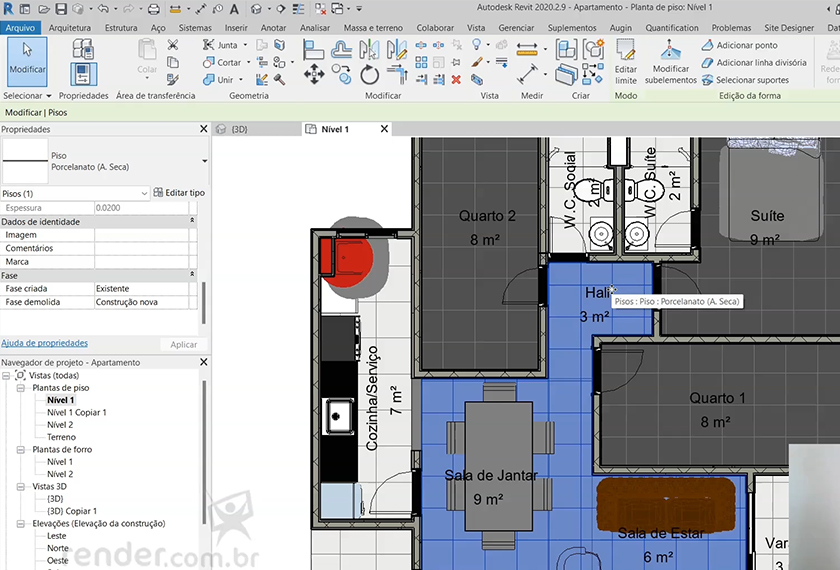This screenshot has height=570, width=840.
Task: Open the Ajuda de propriedades link
Action: (44, 343)
